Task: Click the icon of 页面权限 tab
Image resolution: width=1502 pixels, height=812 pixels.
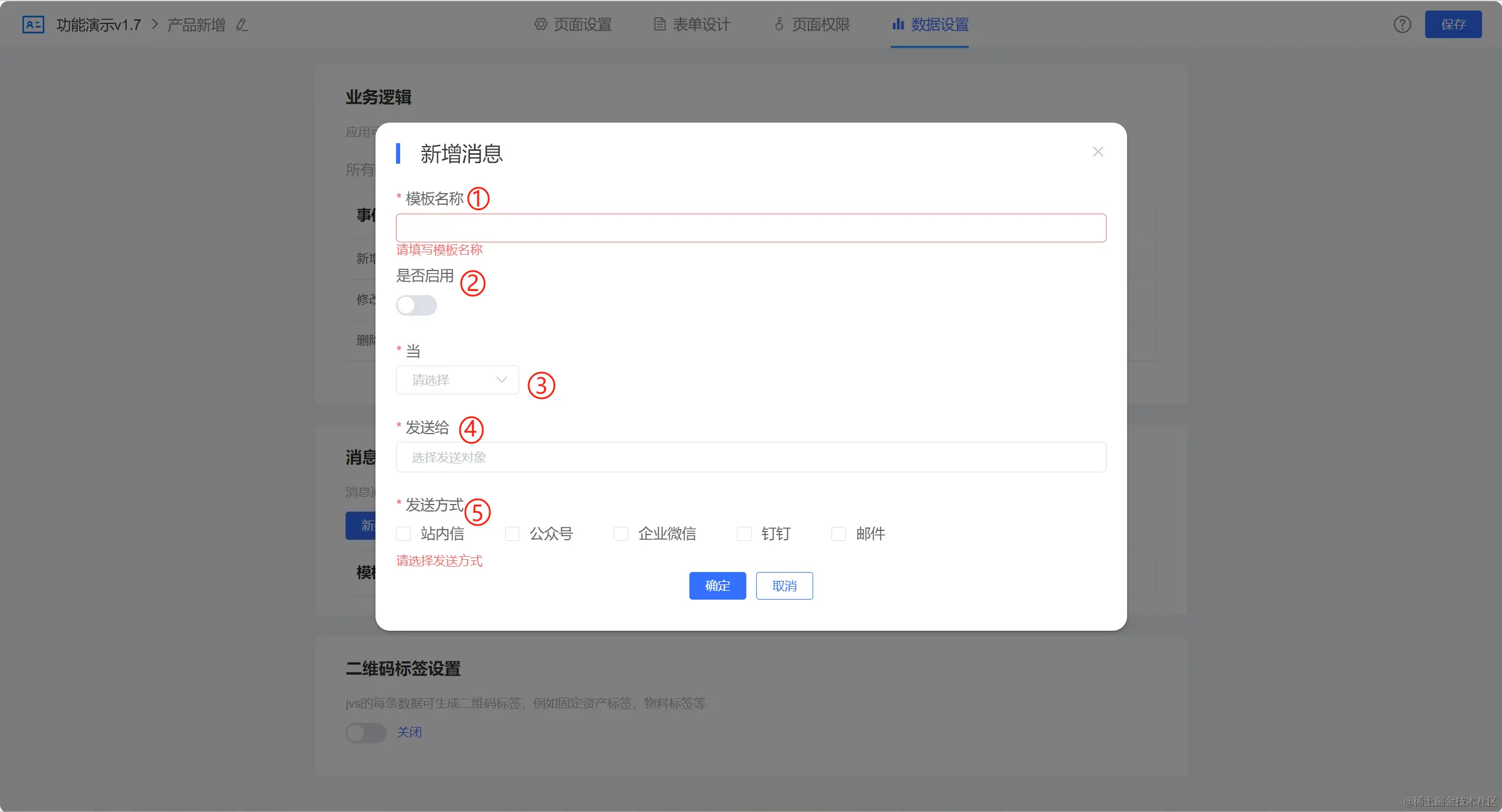Action: (779, 24)
